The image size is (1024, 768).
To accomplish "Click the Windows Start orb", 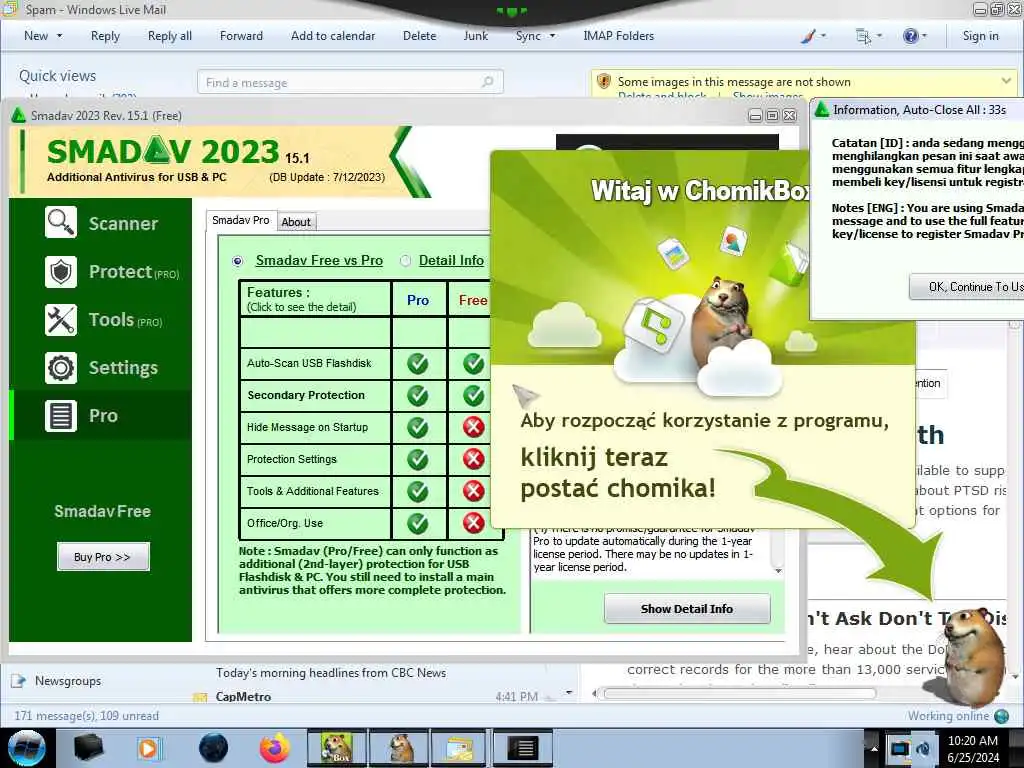I will pyautogui.click(x=26, y=748).
